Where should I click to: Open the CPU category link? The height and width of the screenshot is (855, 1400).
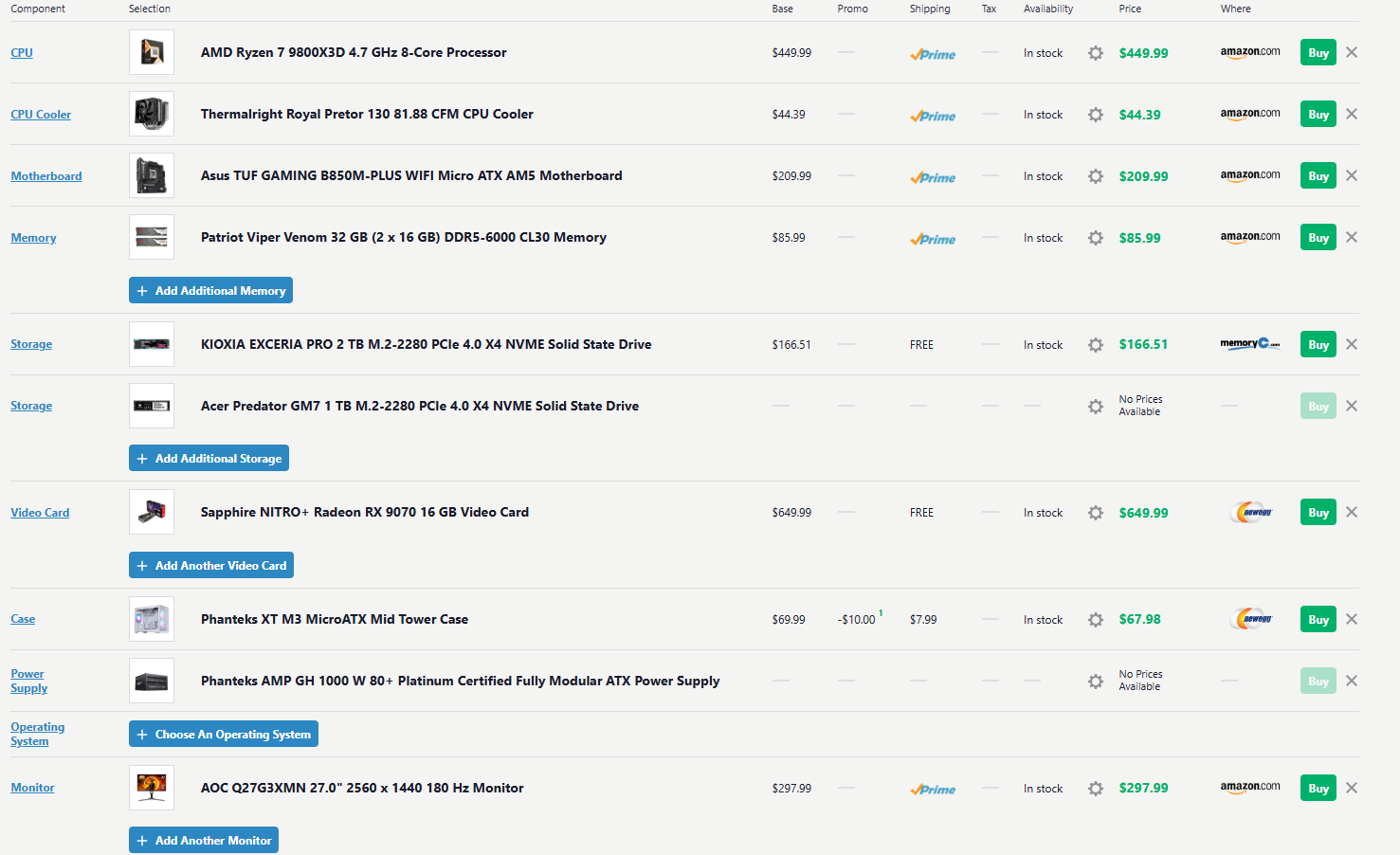pyautogui.click(x=22, y=53)
